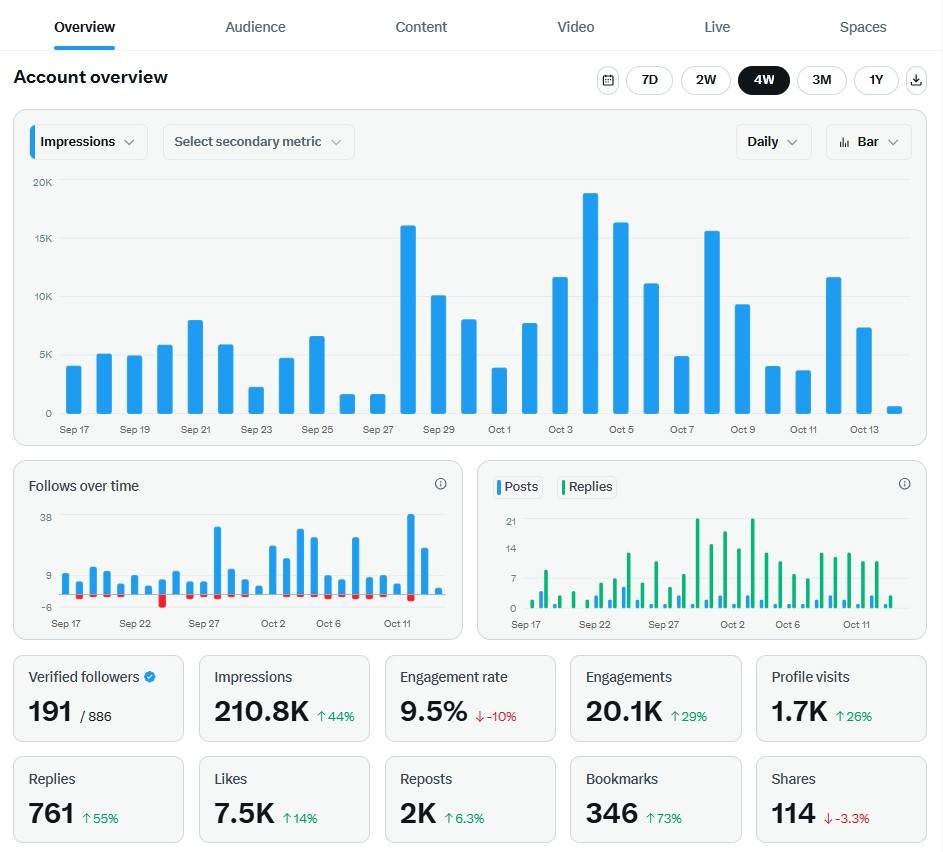Click the Engagement rate stat card
This screenshot has width=943, height=852.
(470, 698)
